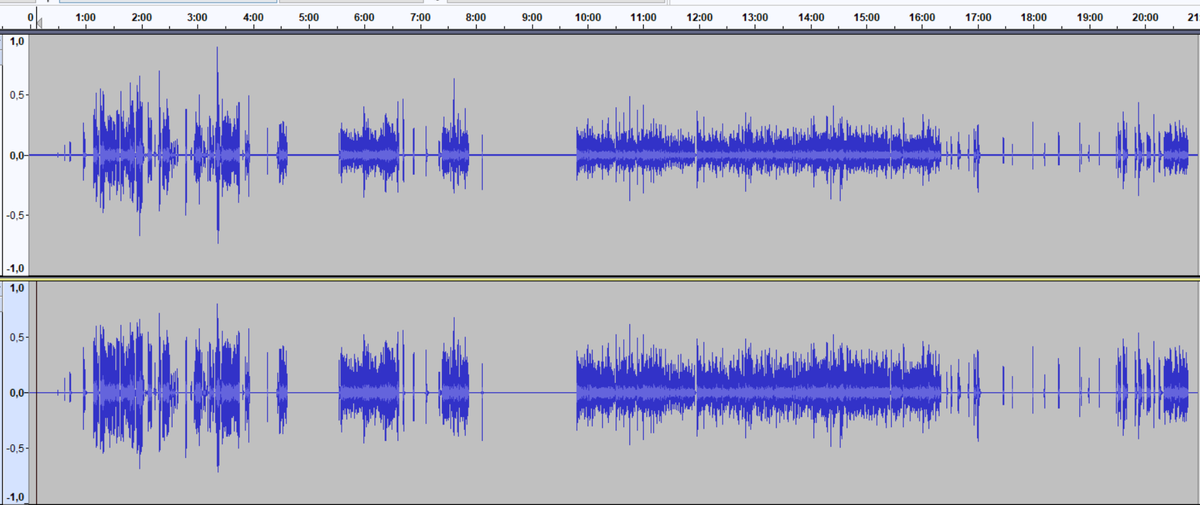Click the 8:00 ruler mark
This screenshot has width=1200, height=505.
click(x=476, y=18)
